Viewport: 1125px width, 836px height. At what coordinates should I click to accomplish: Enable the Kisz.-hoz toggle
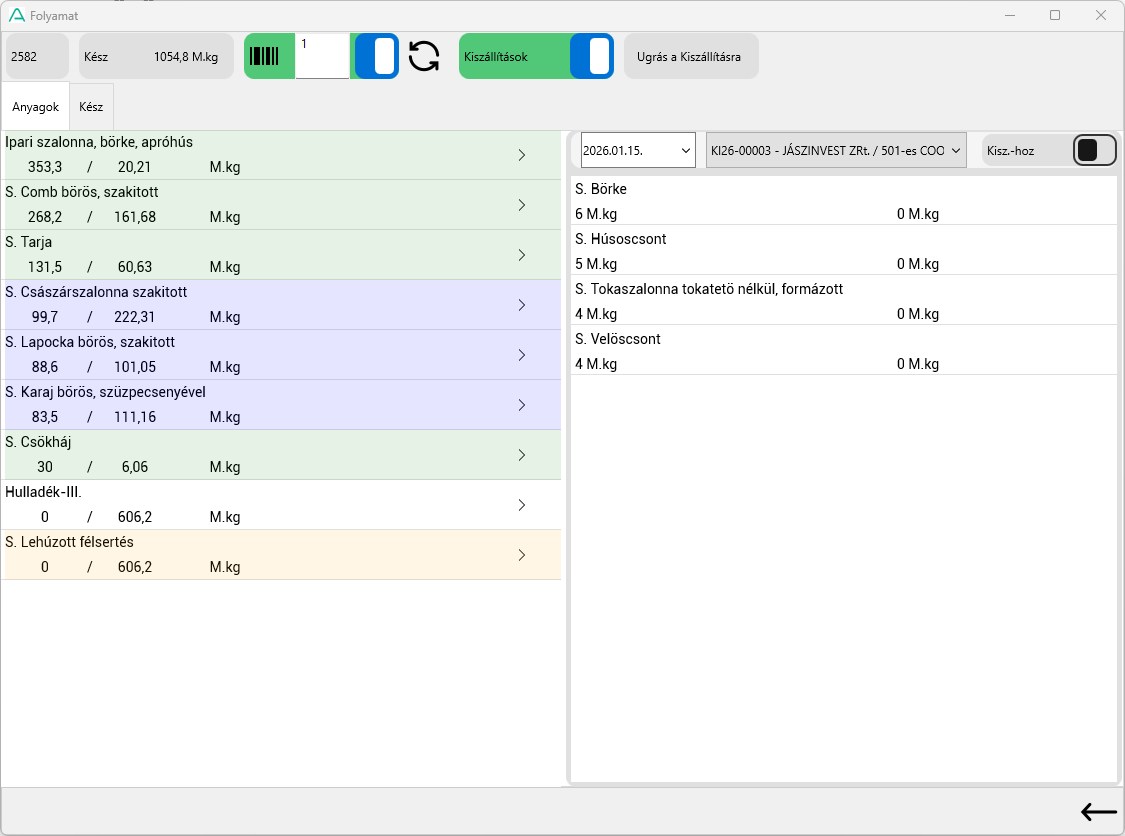(x=1094, y=150)
